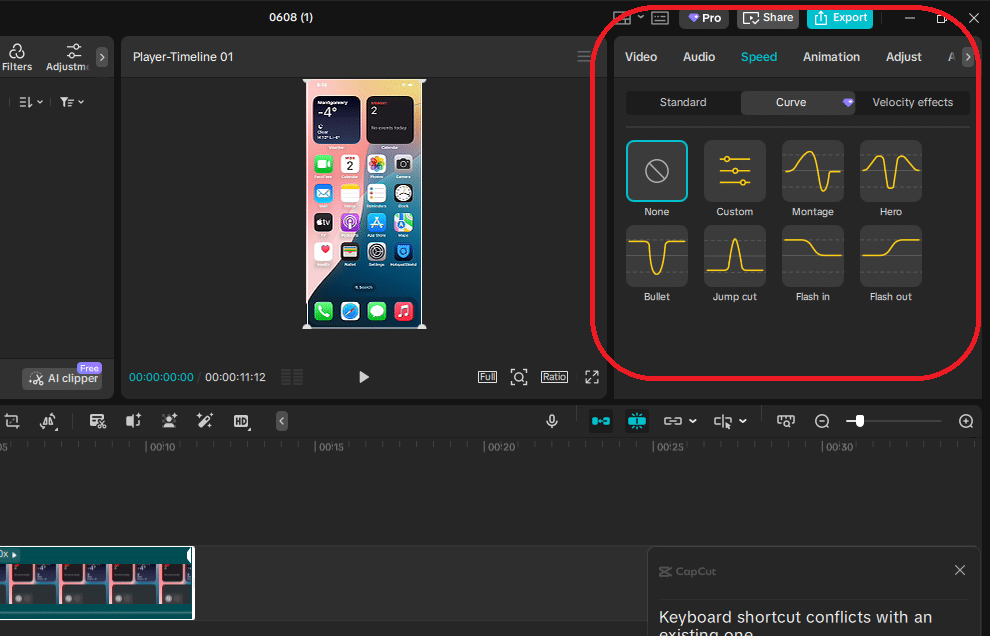This screenshot has height=636, width=990.
Task: Open the Ratio setting in player
Action: (x=554, y=377)
